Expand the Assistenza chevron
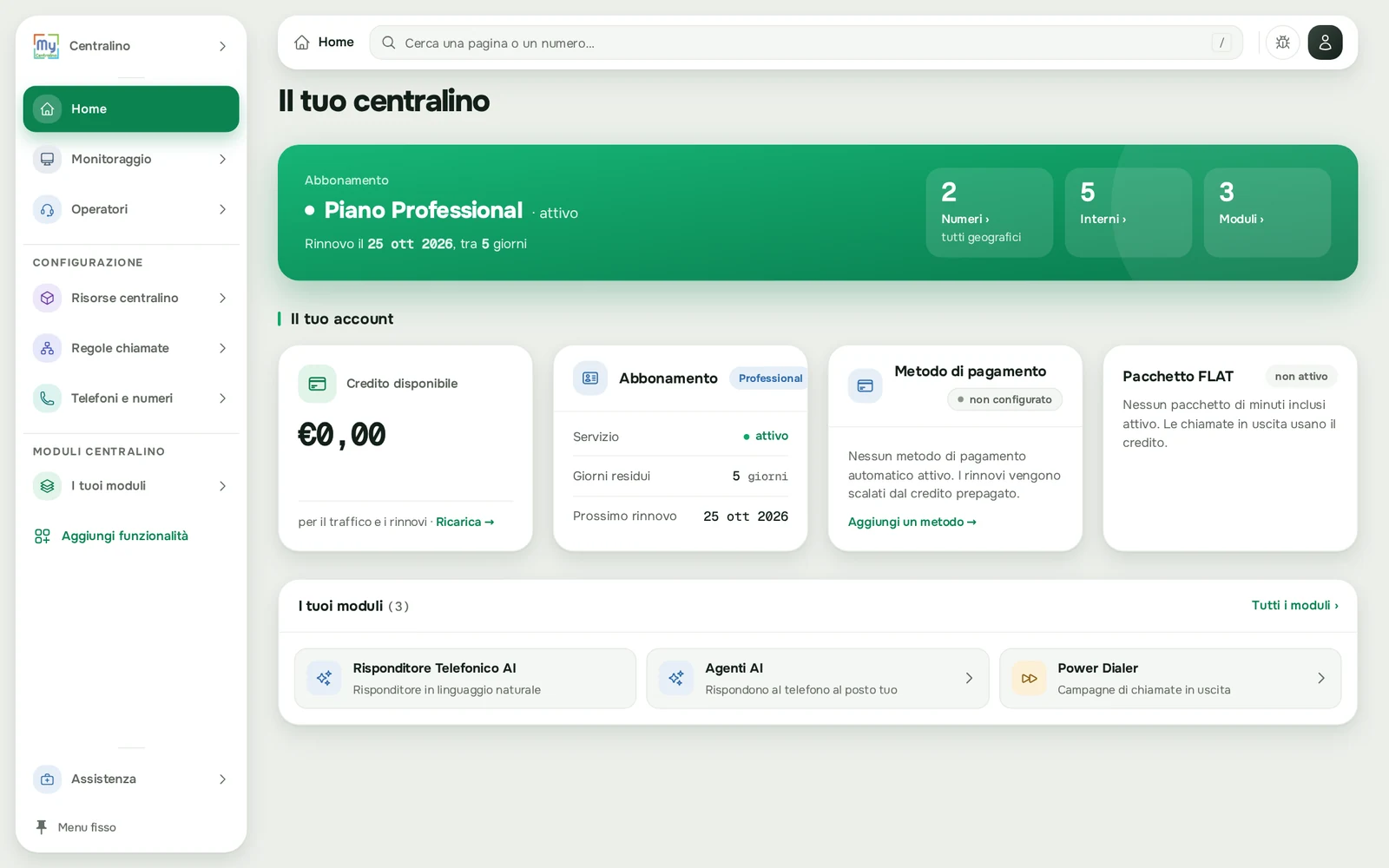This screenshot has height=868, width=1389. coord(222,779)
